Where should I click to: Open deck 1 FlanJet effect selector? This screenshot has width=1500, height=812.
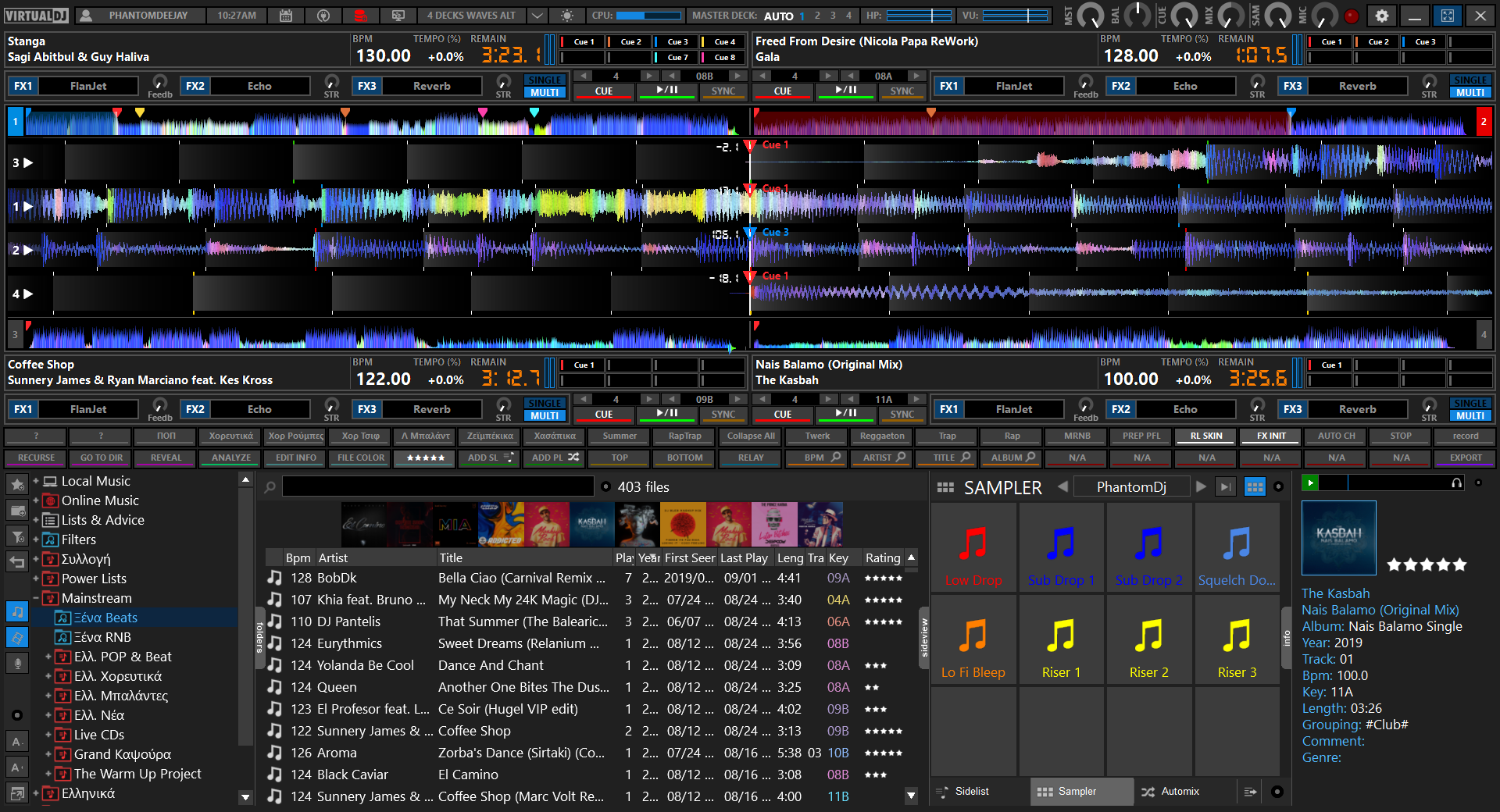[88, 87]
